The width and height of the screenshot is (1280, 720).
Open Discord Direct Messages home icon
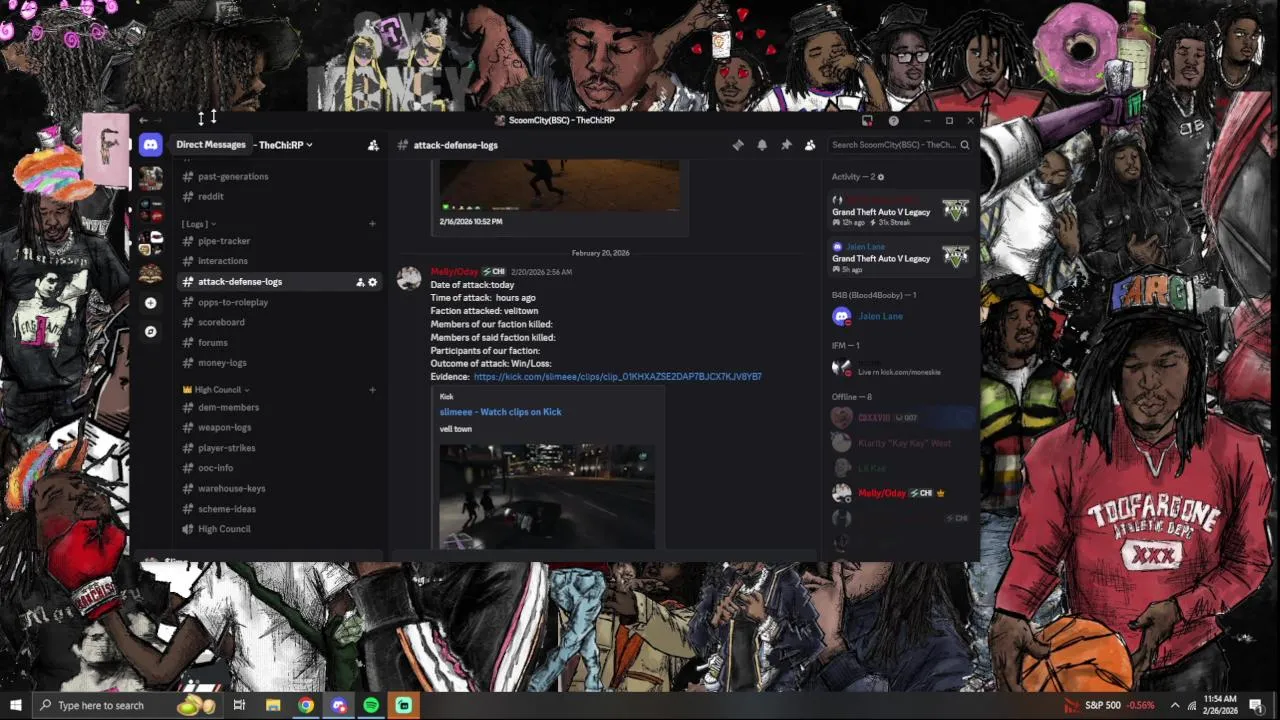point(150,145)
